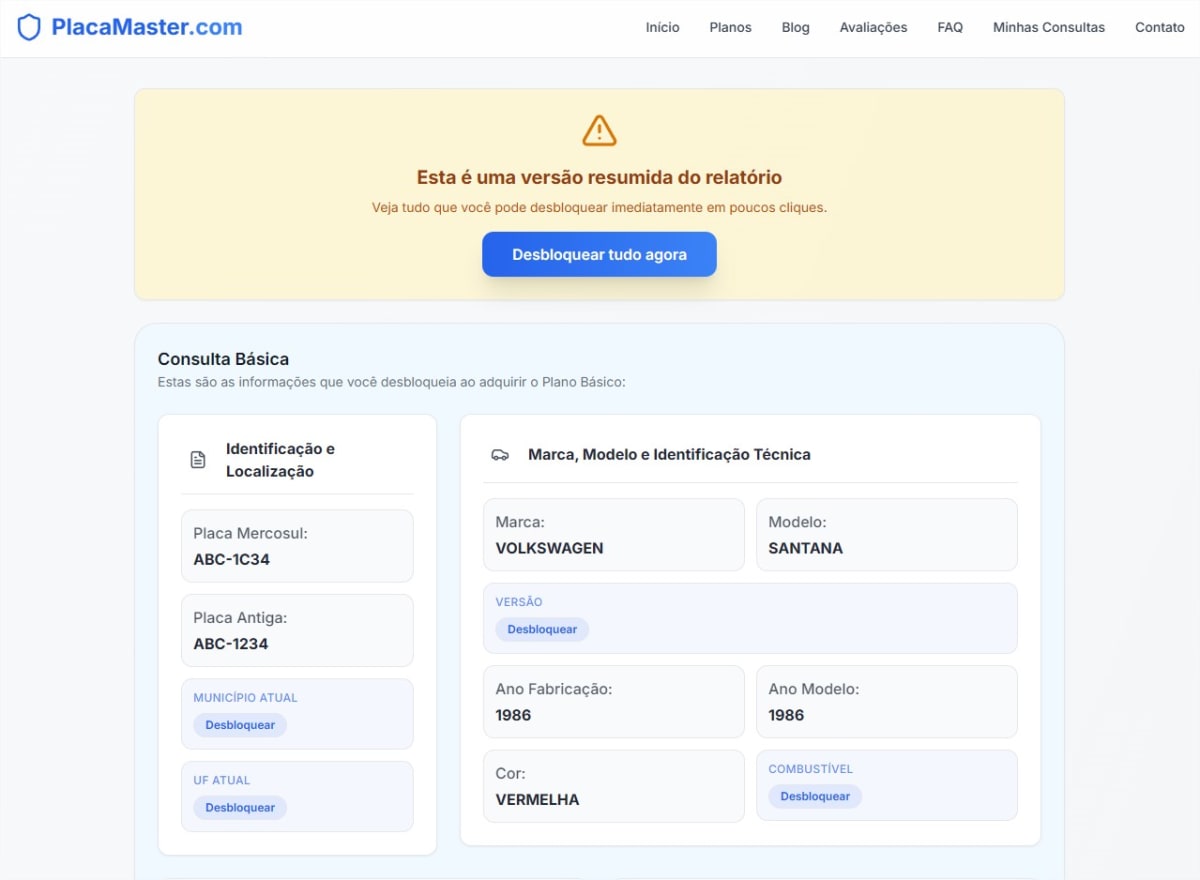Image resolution: width=1200 pixels, height=880 pixels.
Task: Click the Ano Fabricação value 1986
Action: 513,715
